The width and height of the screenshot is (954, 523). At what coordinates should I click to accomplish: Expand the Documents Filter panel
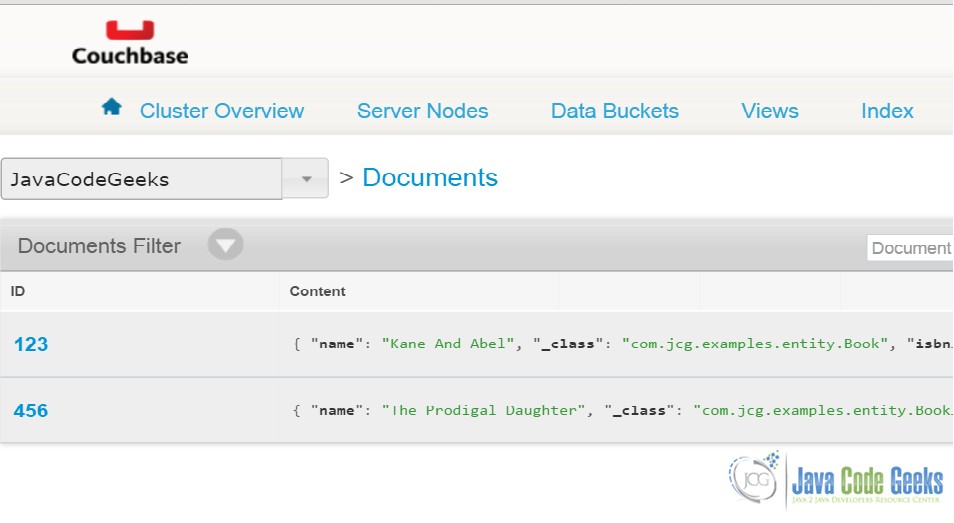point(225,244)
